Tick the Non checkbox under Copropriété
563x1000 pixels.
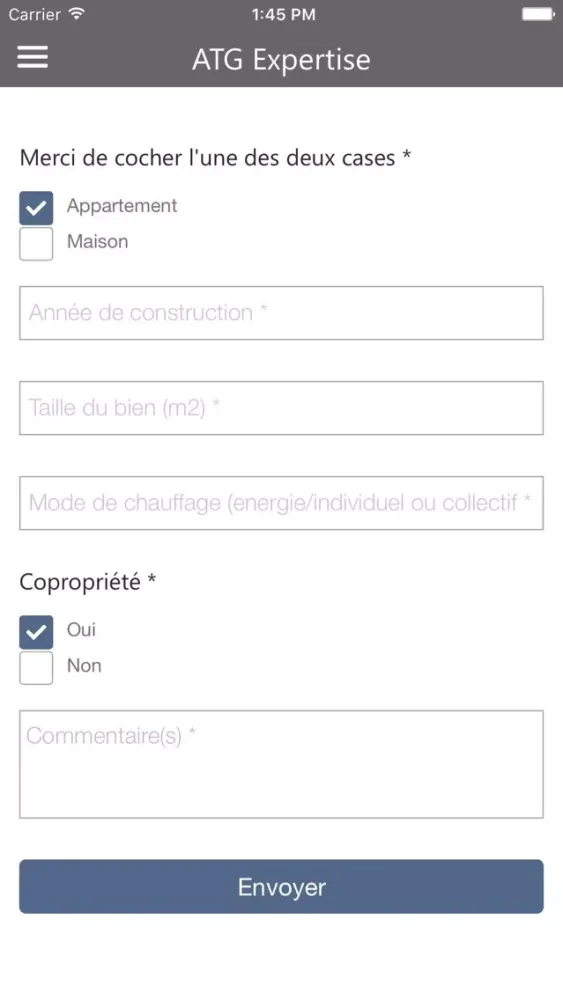click(36, 668)
